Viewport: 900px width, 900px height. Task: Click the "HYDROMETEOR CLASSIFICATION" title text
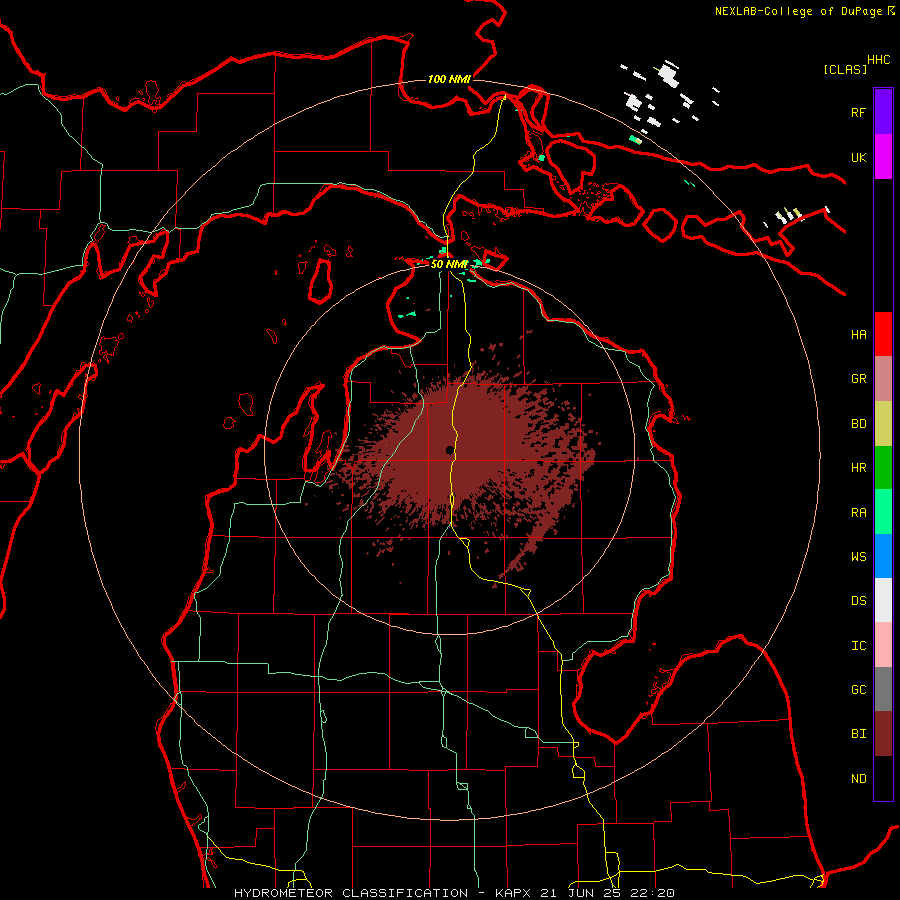coord(351,893)
